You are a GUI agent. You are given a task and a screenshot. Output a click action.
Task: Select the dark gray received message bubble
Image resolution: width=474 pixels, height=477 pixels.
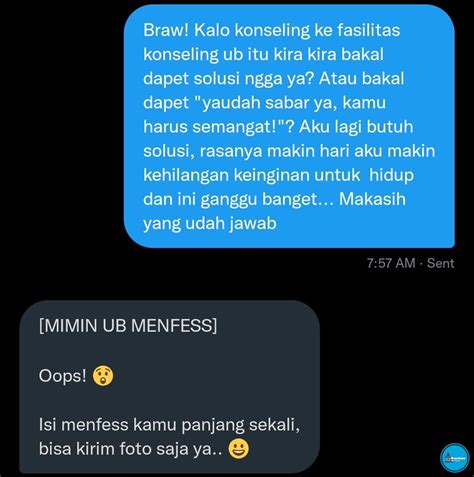coord(169,387)
